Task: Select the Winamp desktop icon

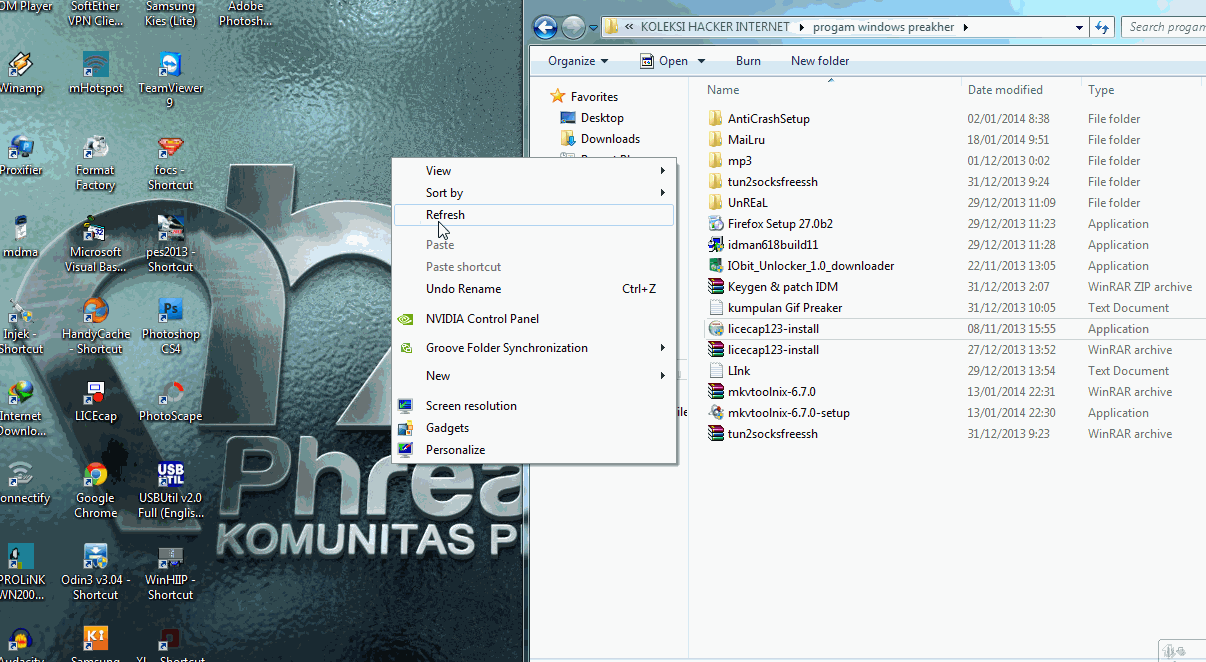Action: coord(20,73)
